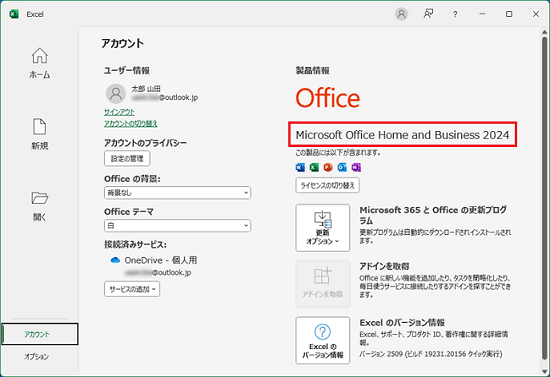This screenshot has width=550, height=377.
Task: Open the 更新オプション dropdown button
Action: click(x=323, y=228)
